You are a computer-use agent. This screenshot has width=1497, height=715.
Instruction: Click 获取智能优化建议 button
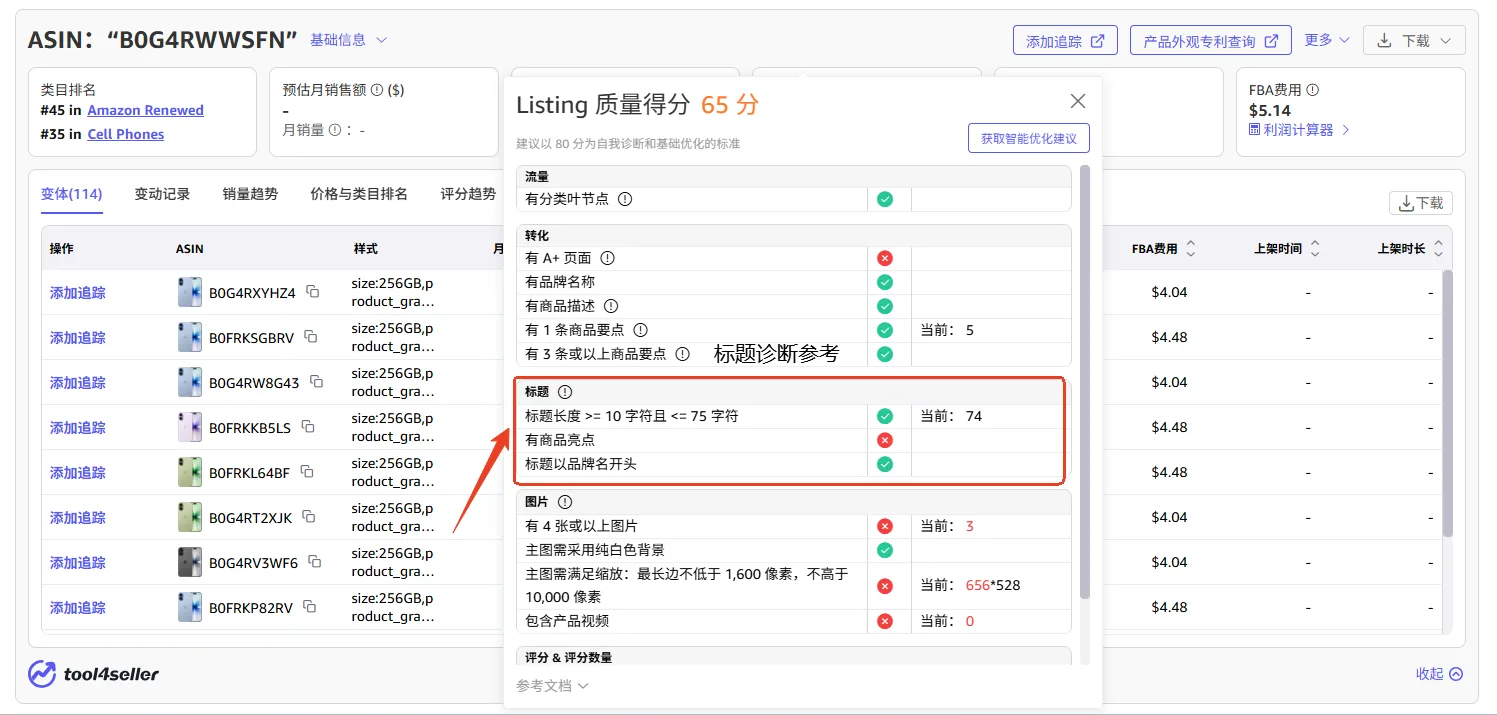1028,139
